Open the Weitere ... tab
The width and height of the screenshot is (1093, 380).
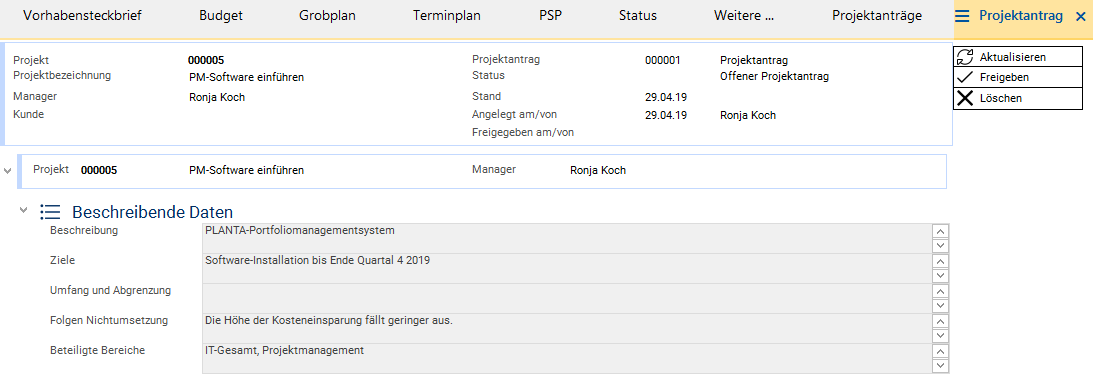tap(744, 16)
